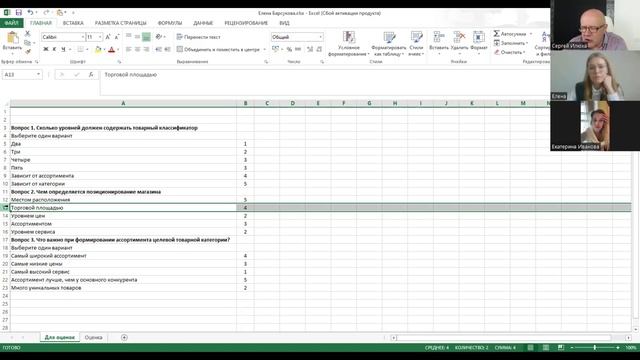640x360 pixels.
Task: Click the text orientation icon
Action: [159, 37]
